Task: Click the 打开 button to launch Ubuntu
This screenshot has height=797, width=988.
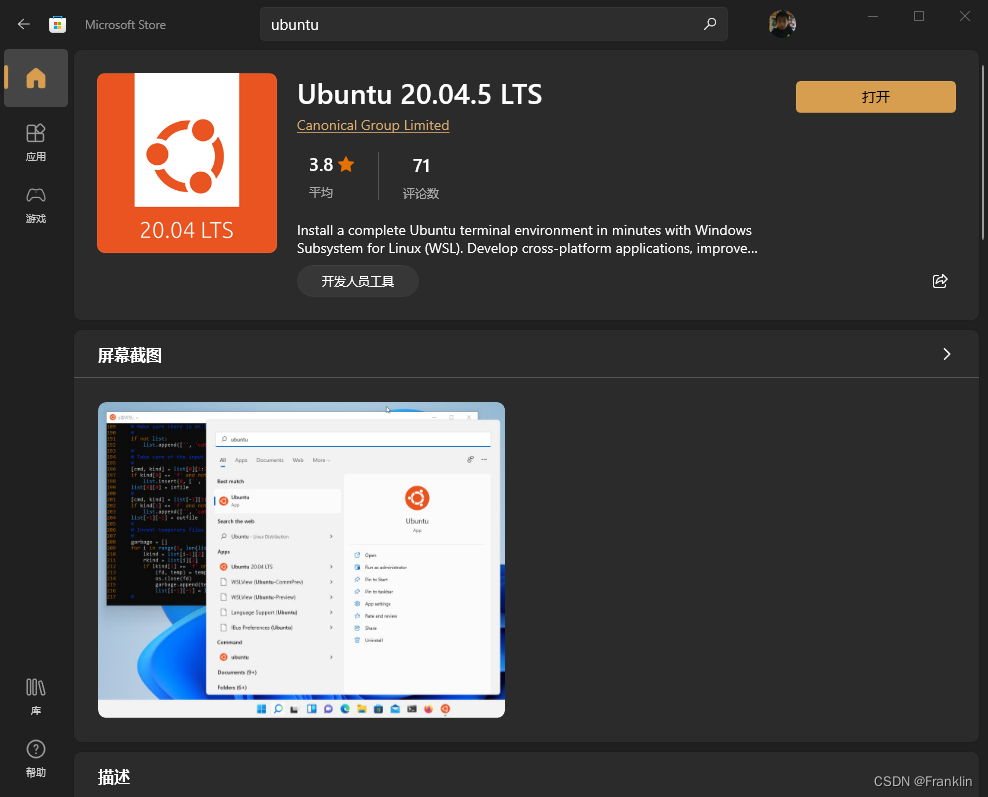Action: click(875, 96)
